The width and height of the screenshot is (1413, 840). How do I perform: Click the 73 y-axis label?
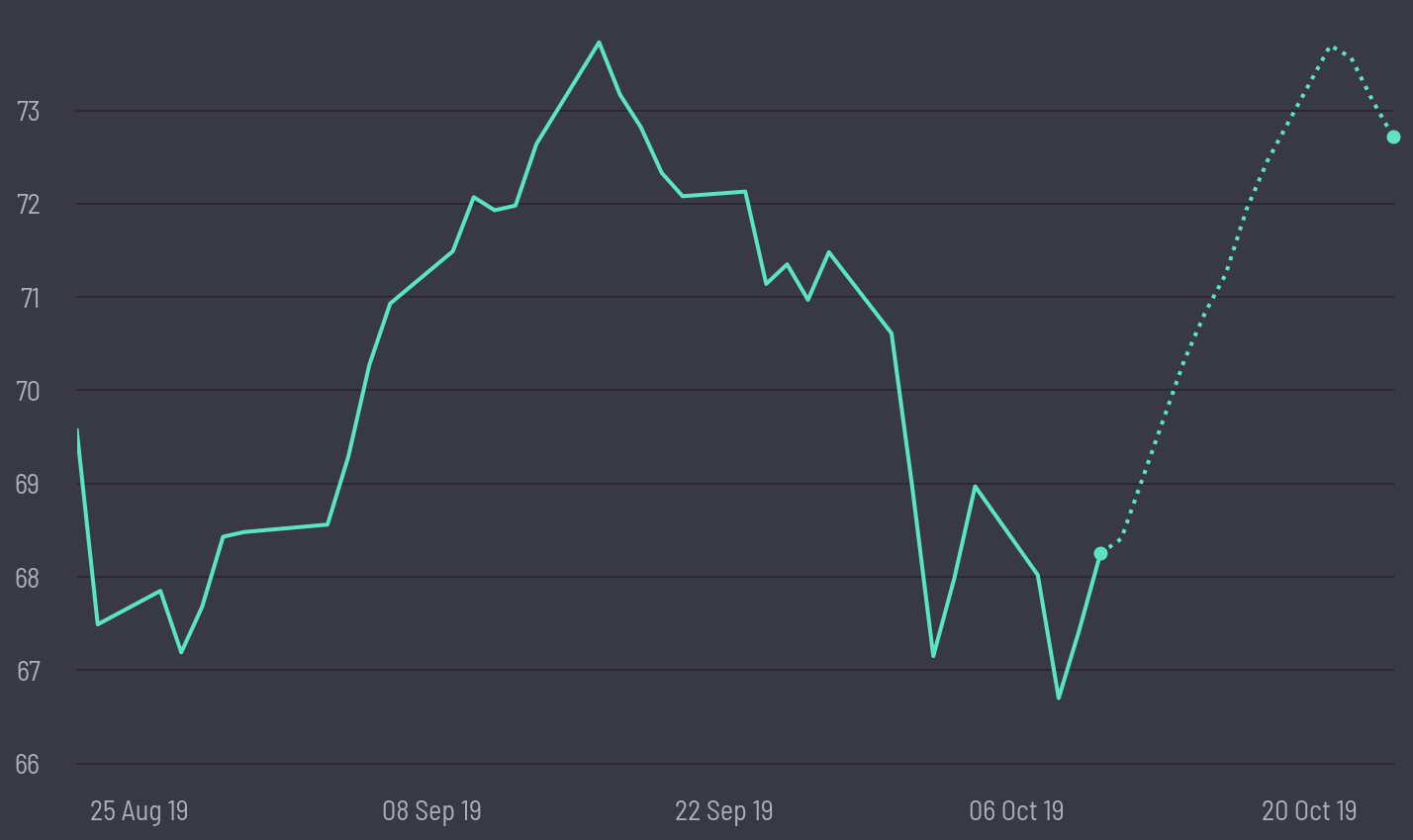(x=28, y=111)
